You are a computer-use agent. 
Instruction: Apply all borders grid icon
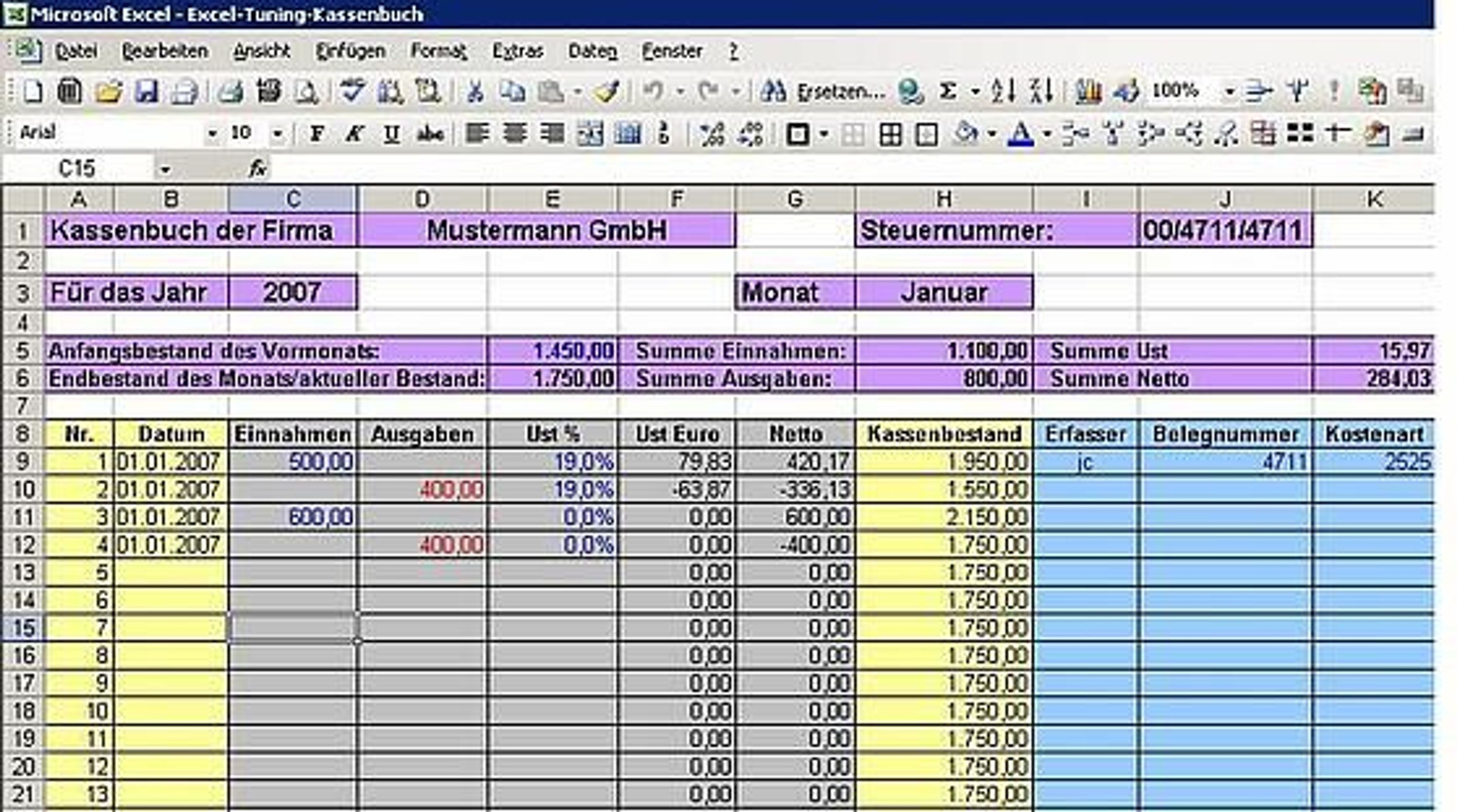(890, 135)
